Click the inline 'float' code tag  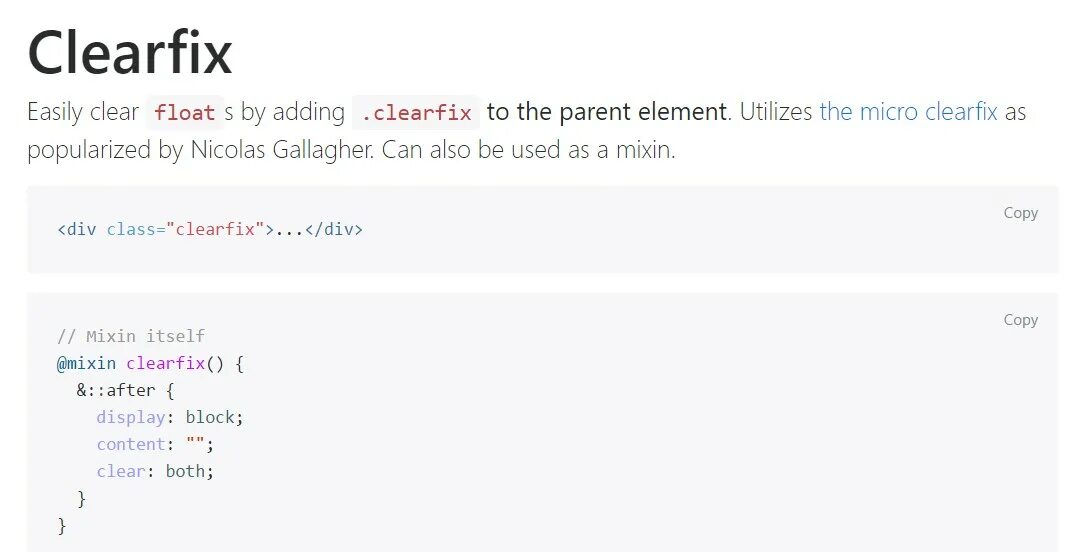(x=185, y=113)
